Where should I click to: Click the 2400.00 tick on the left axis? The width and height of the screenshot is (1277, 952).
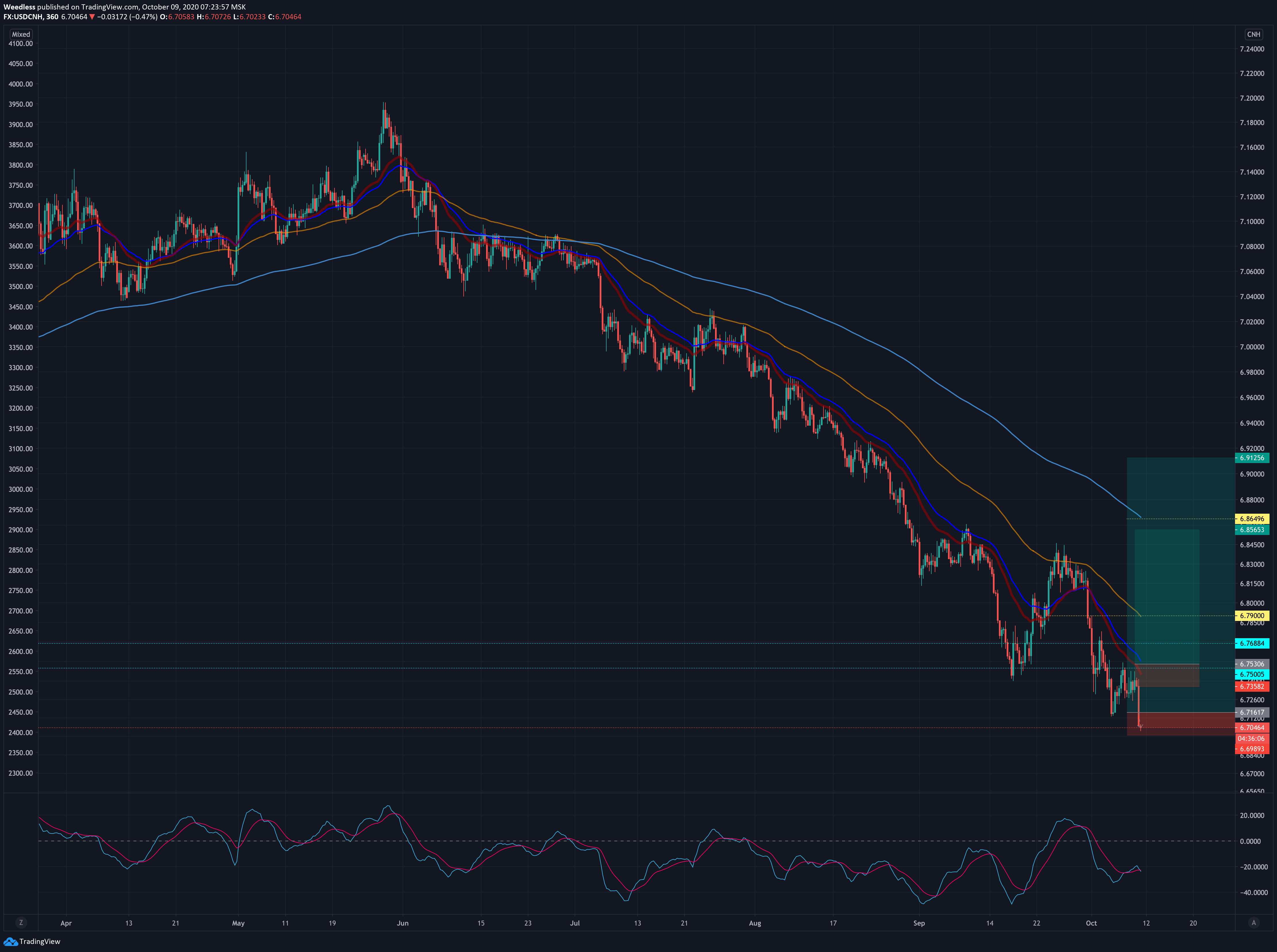[21, 733]
